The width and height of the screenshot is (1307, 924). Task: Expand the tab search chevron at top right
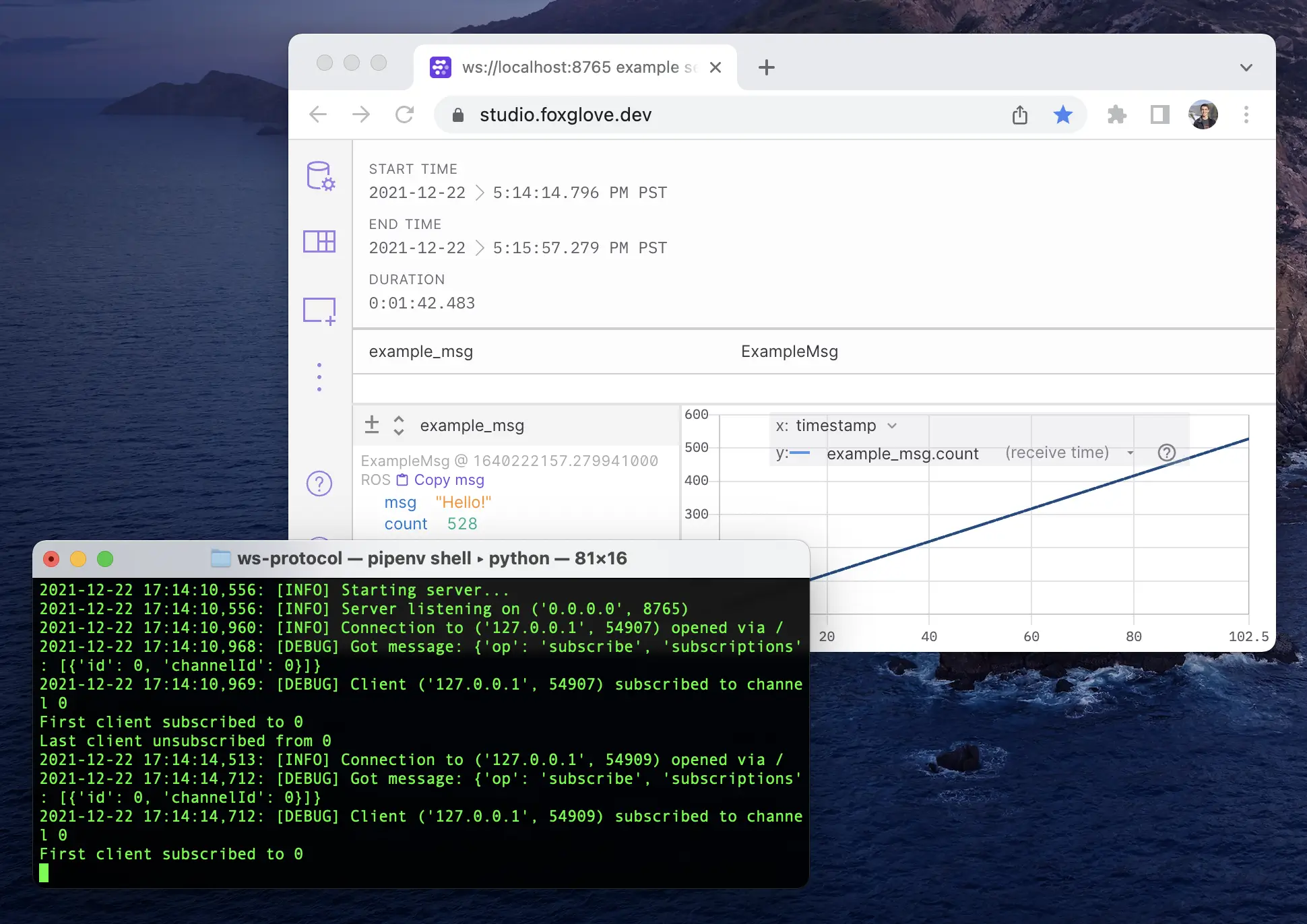click(x=1246, y=67)
